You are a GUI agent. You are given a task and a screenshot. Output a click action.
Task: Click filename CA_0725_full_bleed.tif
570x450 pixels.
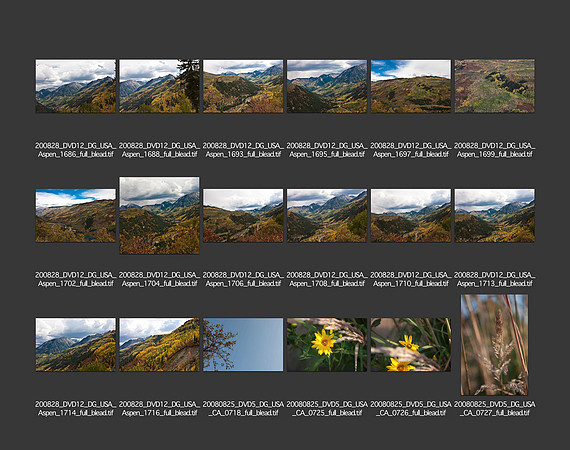tap(327, 409)
